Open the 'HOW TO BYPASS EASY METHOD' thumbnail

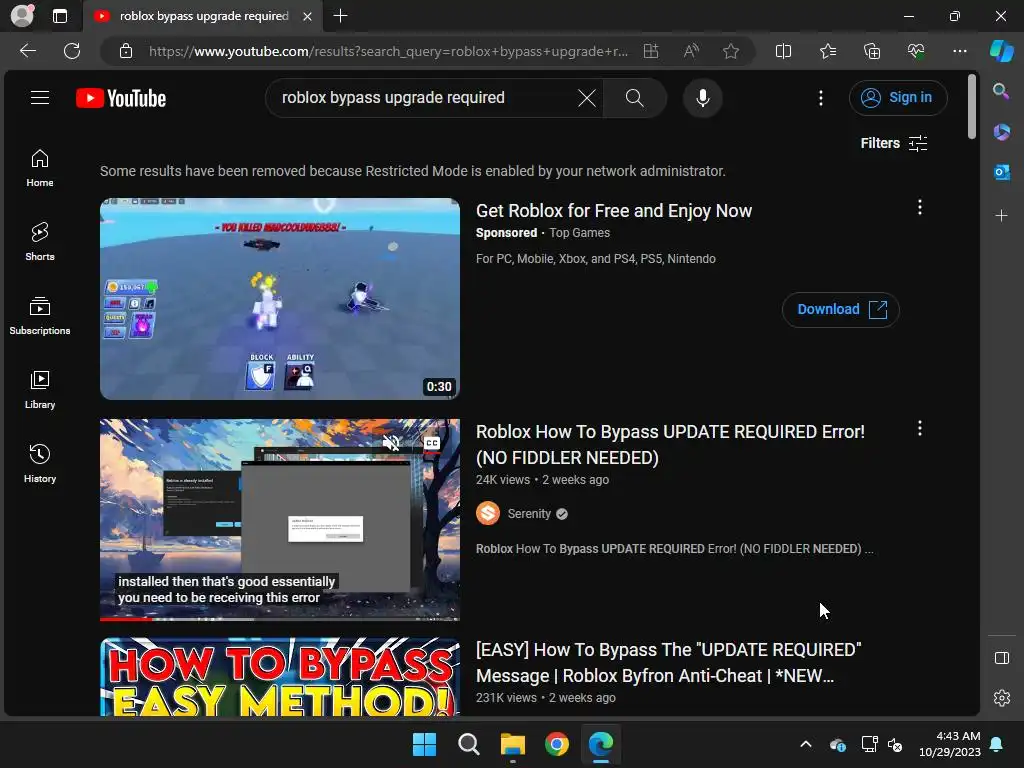[x=280, y=677]
